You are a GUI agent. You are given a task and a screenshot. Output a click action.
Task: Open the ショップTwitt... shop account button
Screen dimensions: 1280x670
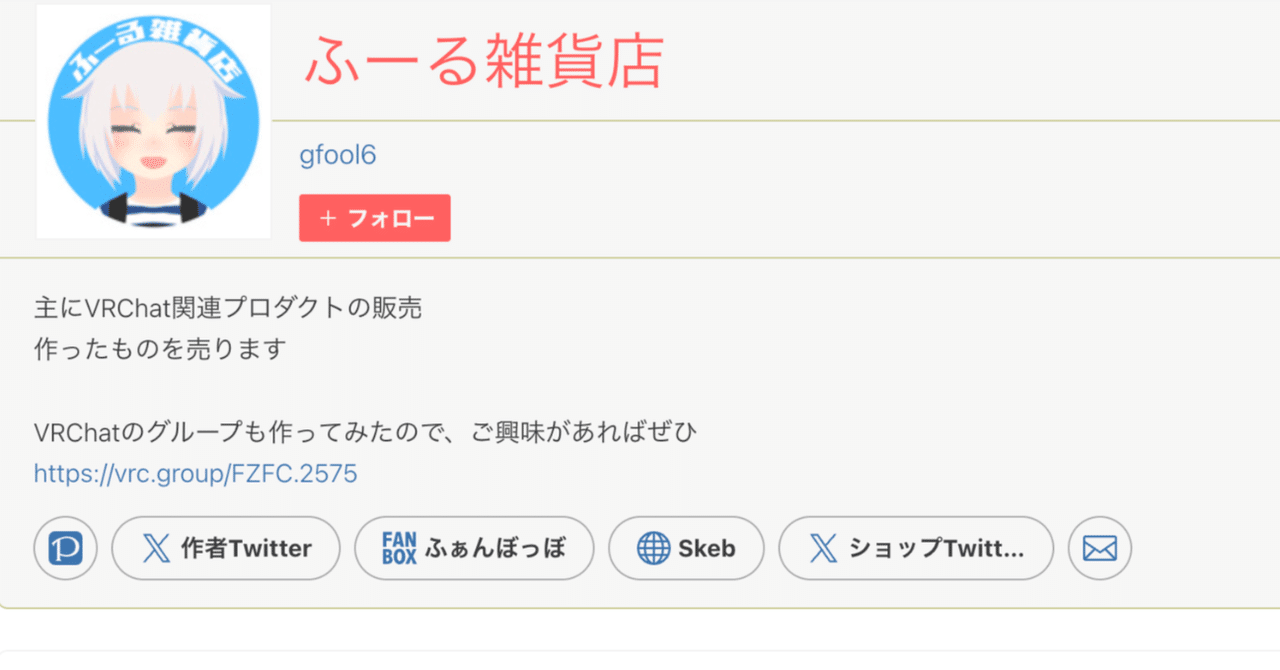pos(916,548)
